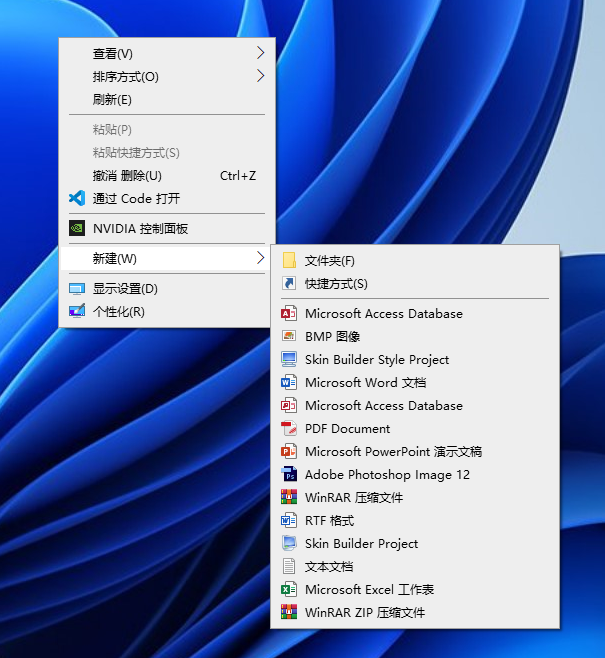Click the VS Code icon beside 通过 Code 打开

pyautogui.click(x=76, y=198)
